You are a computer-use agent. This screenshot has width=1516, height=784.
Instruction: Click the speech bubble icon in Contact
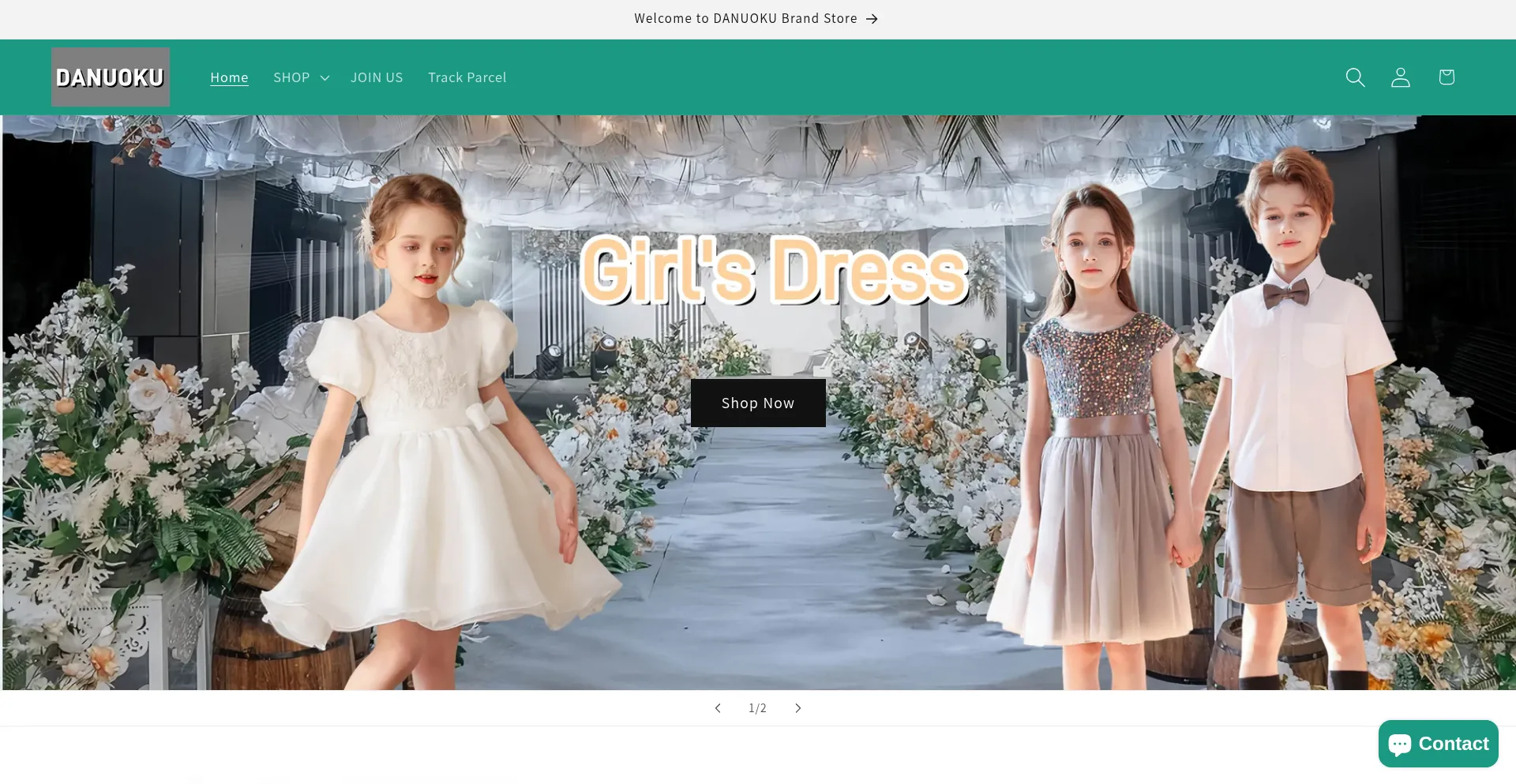(1400, 745)
